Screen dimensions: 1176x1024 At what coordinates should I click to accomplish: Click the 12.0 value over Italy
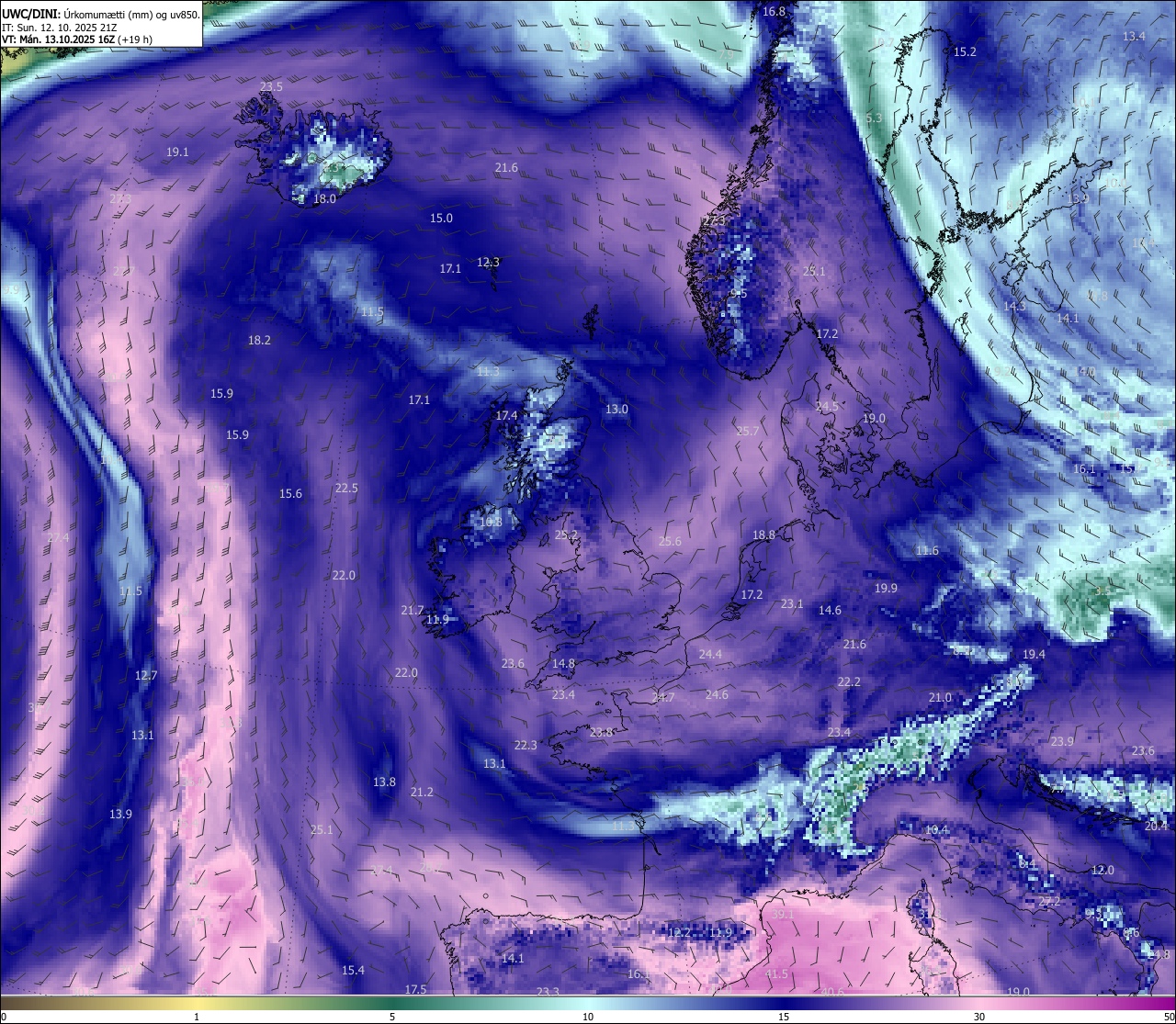(1102, 871)
